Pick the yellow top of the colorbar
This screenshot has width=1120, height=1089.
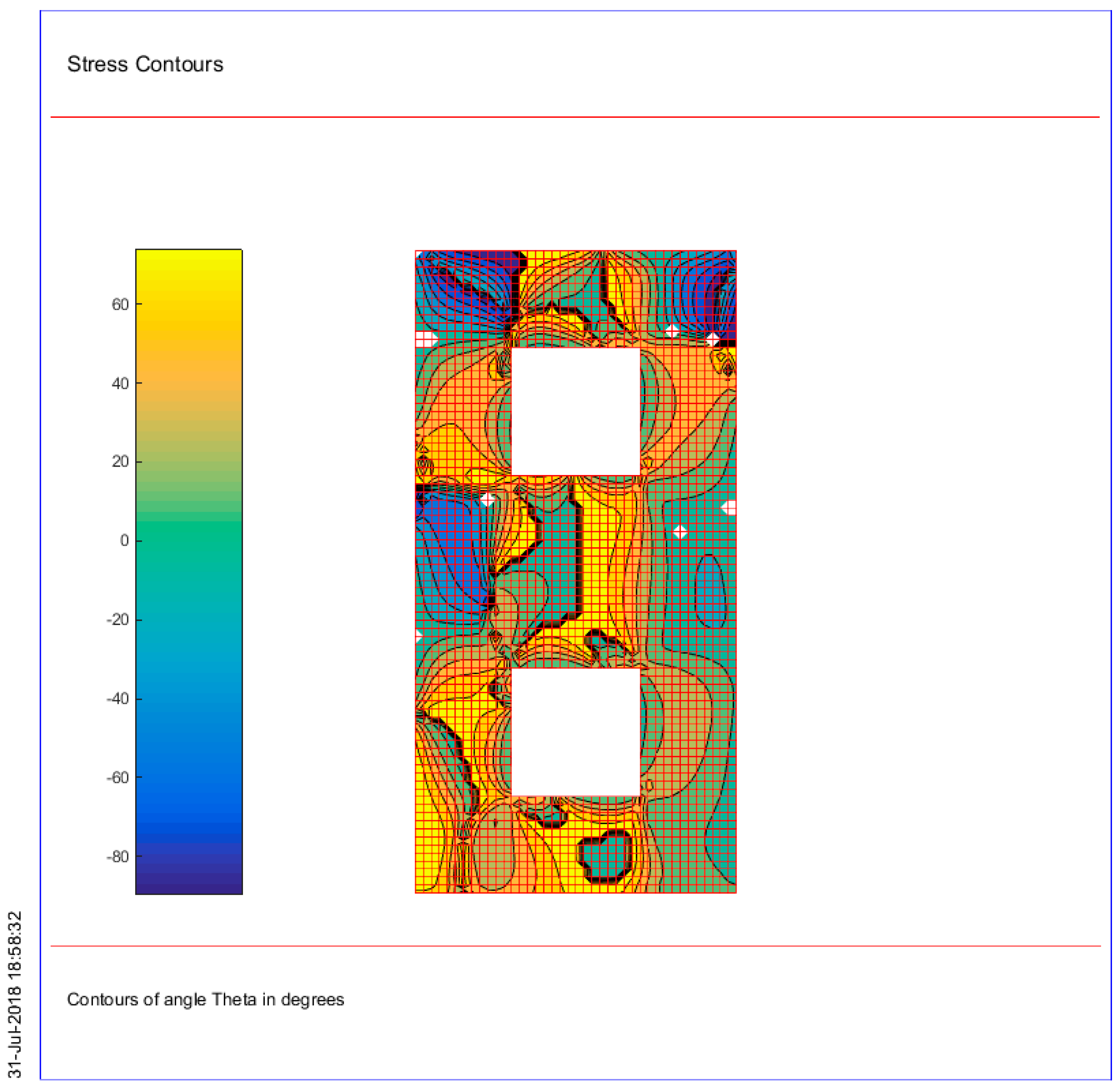click(x=189, y=260)
